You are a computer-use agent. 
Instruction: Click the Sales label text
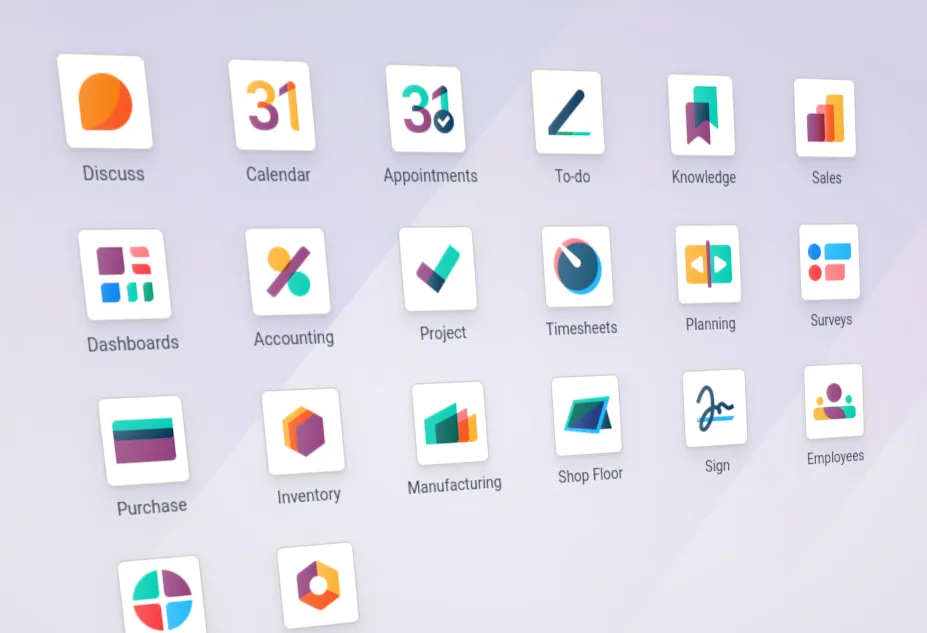(826, 178)
